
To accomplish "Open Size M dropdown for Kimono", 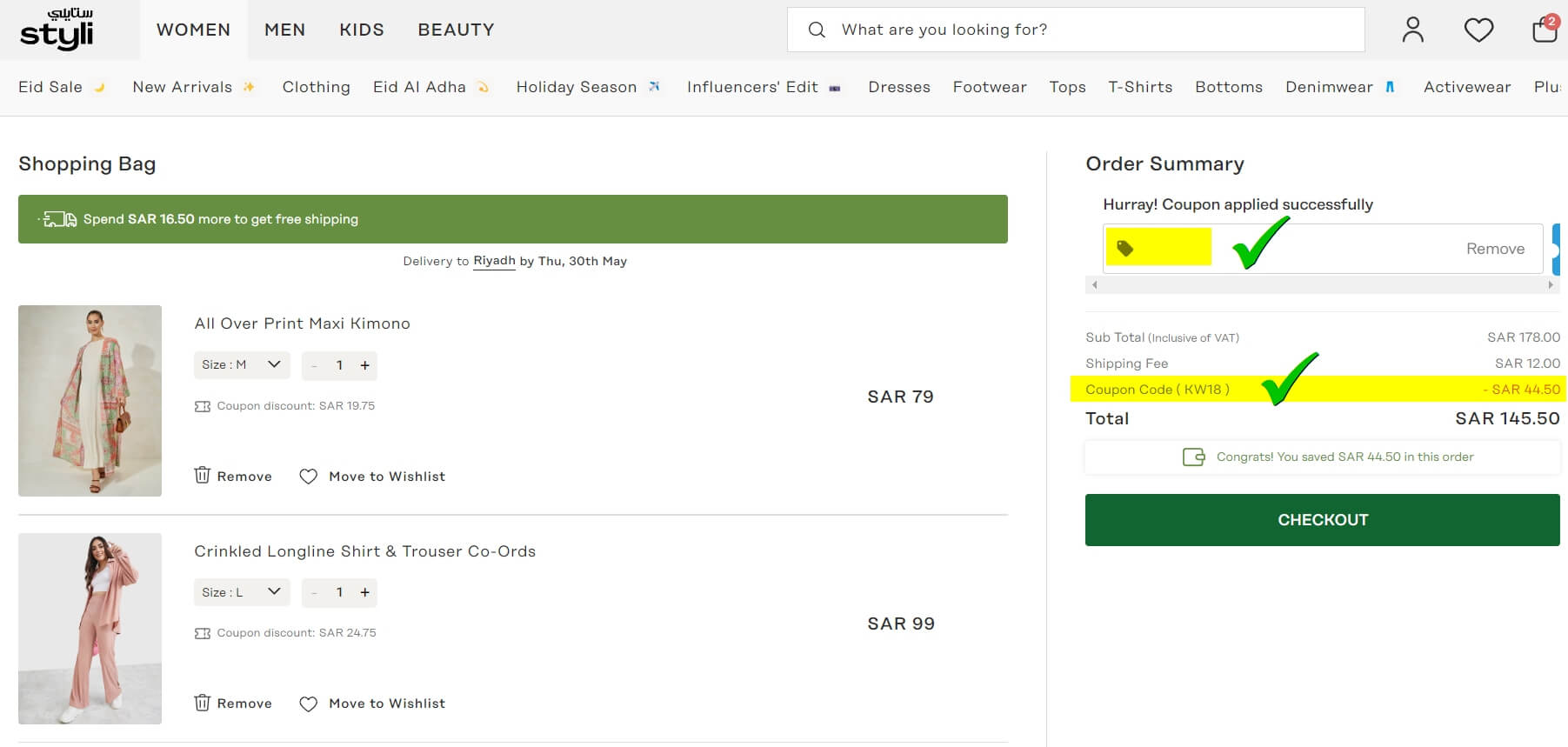I will [241, 365].
